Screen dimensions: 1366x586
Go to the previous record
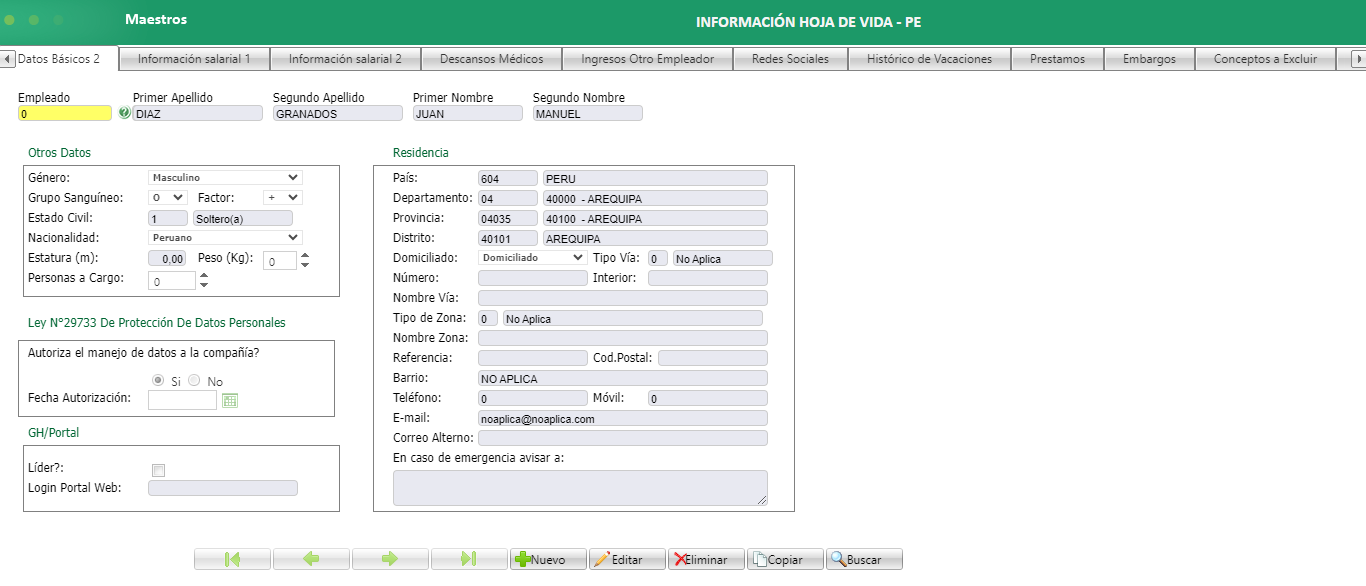(x=311, y=558)
